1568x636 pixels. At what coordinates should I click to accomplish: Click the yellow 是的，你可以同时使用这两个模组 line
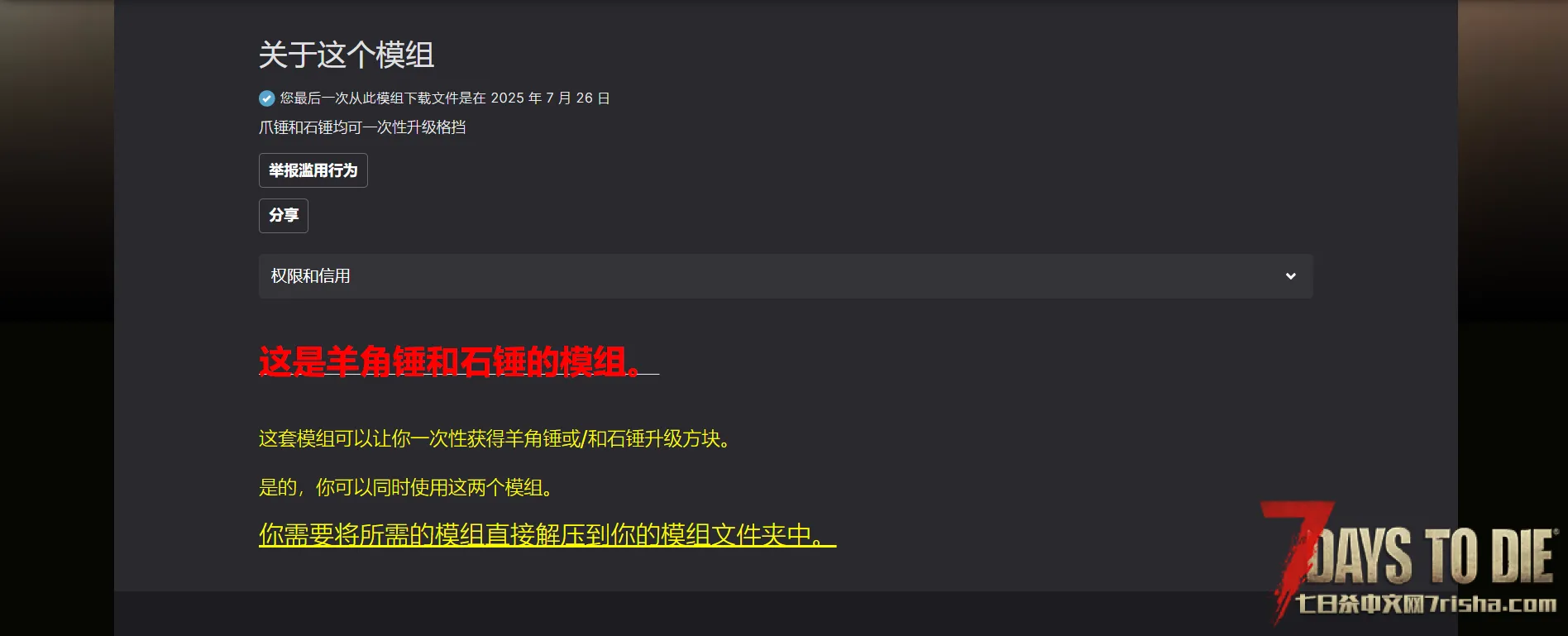click(x=406, y=488)
